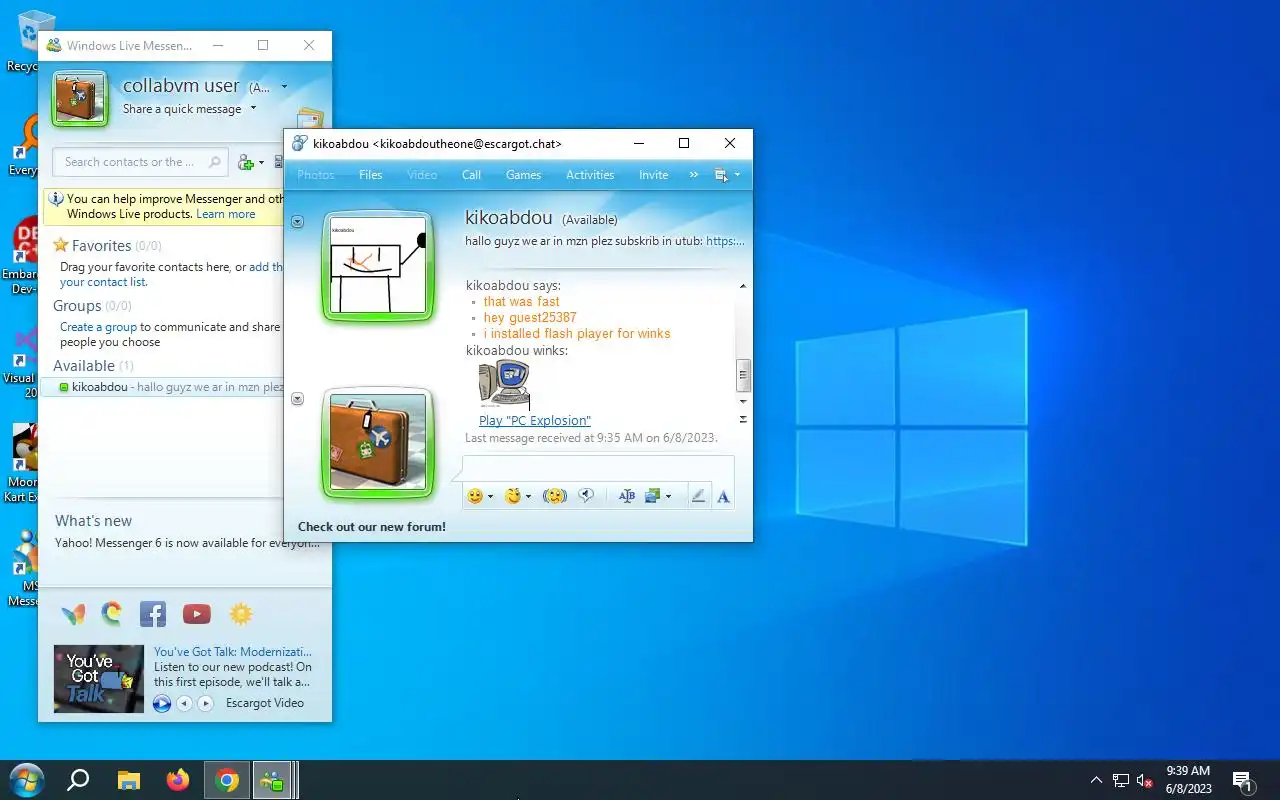This screenshot has height=800, width=1280.
Task: Play the Escargot Video podcast
Action: pos(162,703)
